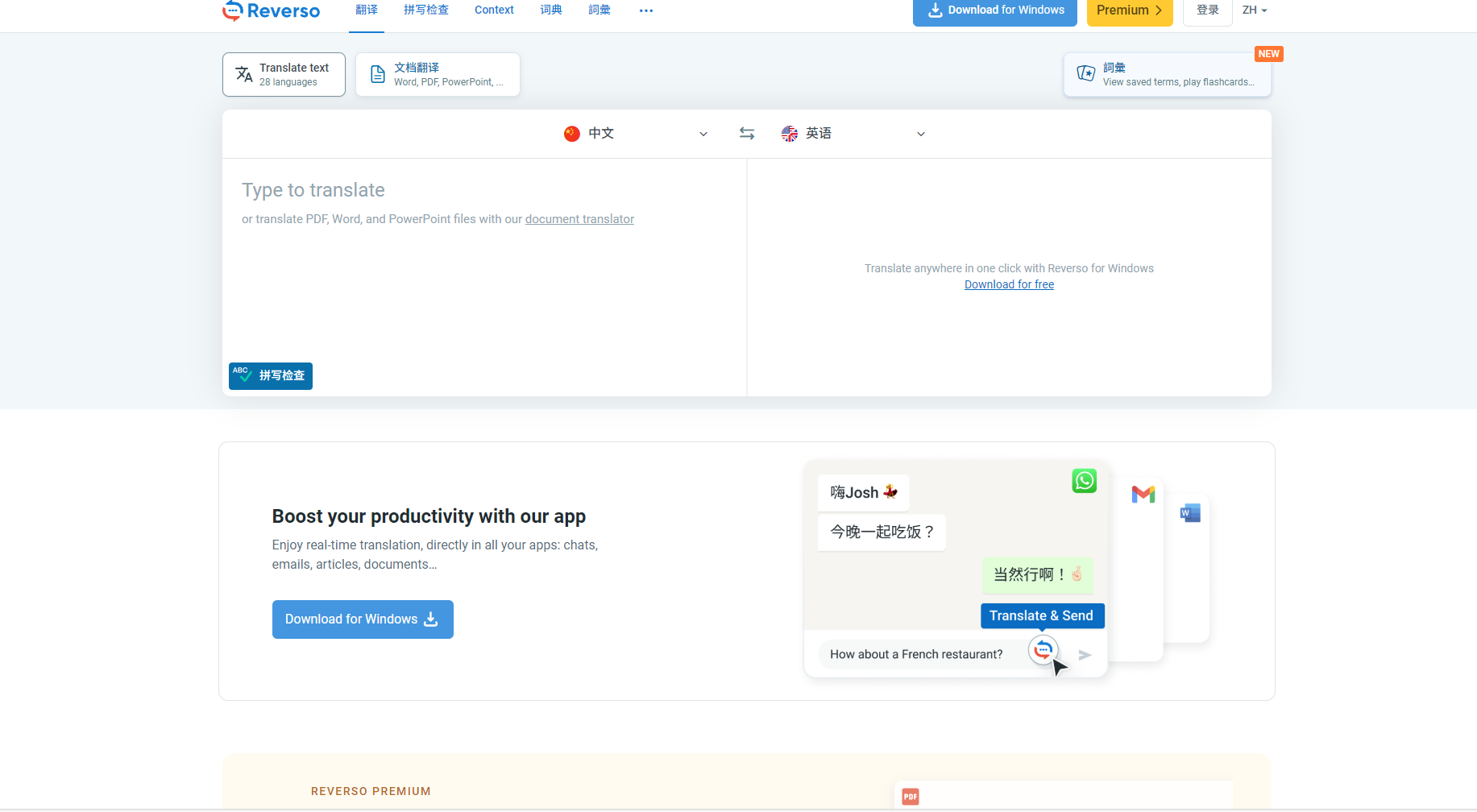The height and width of the screenshot is (812, 1477).
Task: Open the 词典 navigation tab
Action: pos(551,10)
